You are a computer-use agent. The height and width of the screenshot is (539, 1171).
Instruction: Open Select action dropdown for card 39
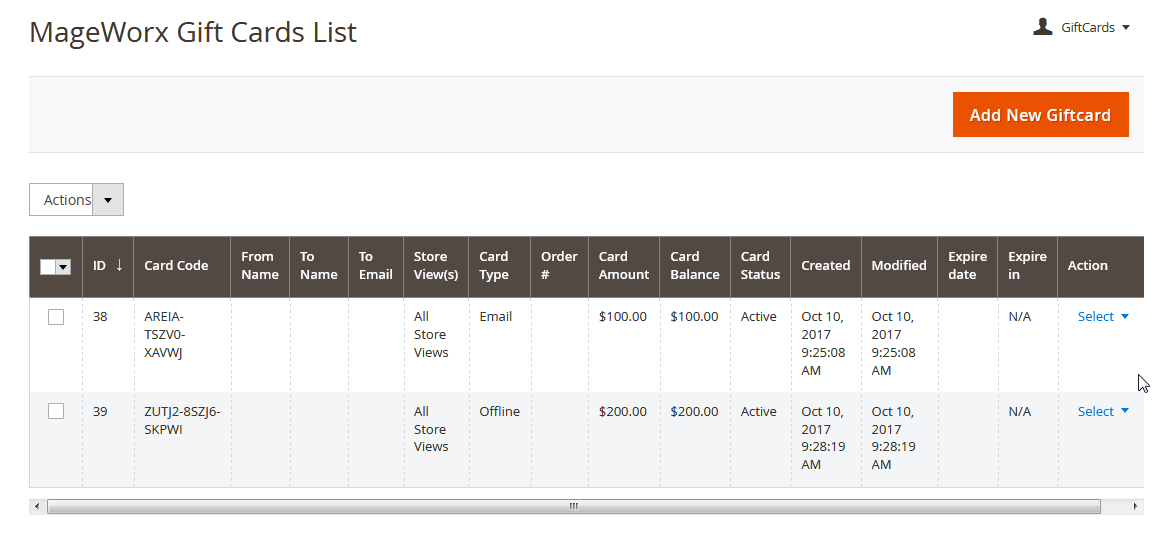1103,411
